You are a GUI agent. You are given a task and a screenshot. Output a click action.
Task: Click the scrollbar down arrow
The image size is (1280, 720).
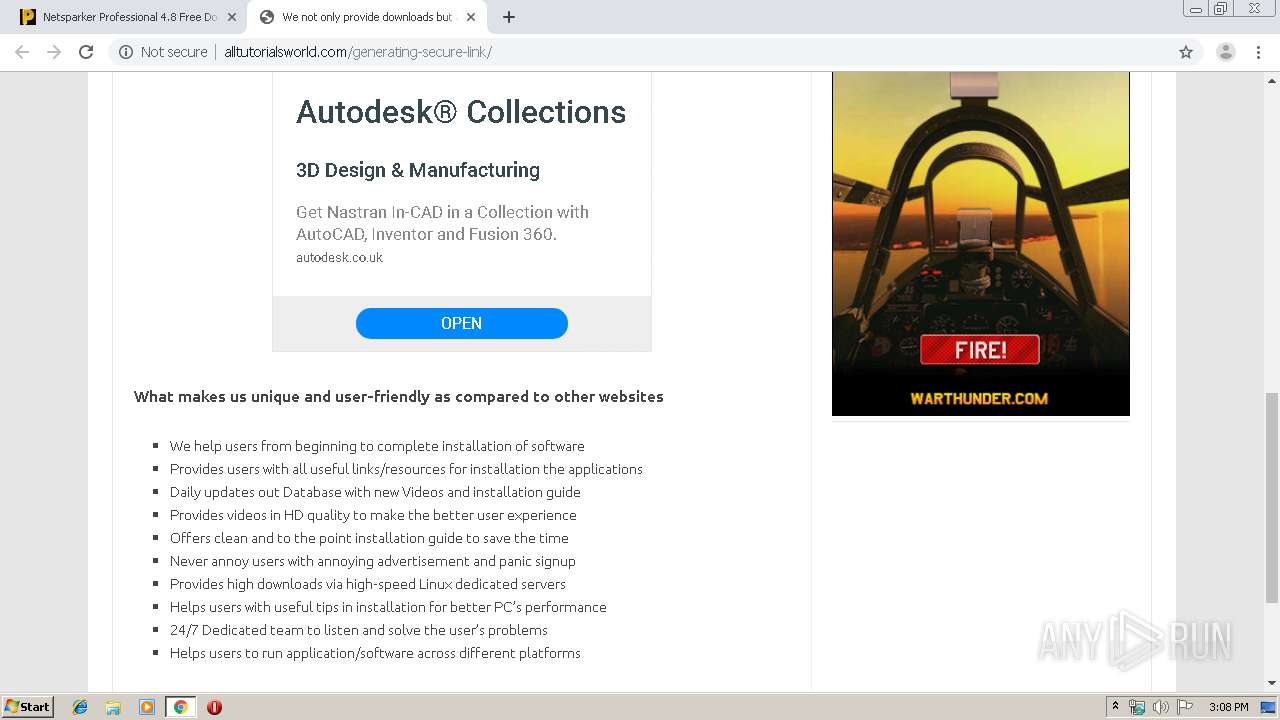[x=1272, y=684]
